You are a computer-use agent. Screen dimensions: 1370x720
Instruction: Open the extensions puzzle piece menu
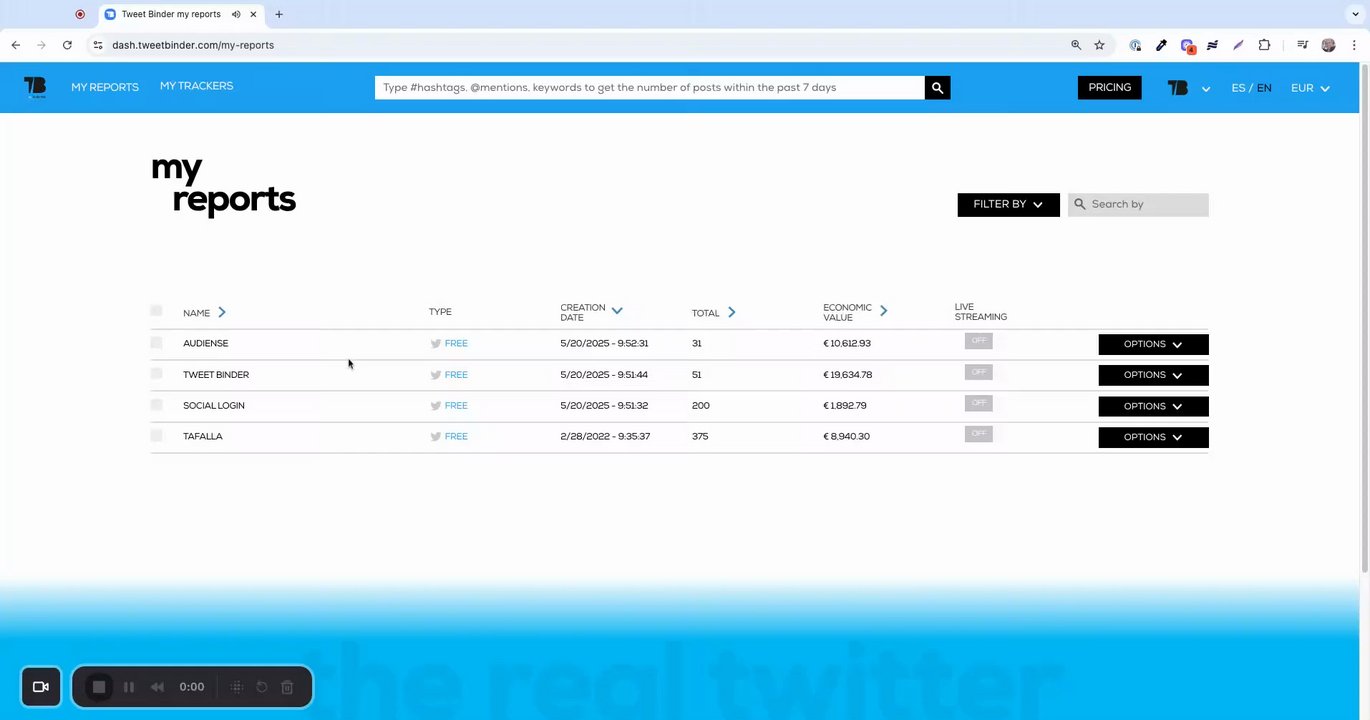1264,45
